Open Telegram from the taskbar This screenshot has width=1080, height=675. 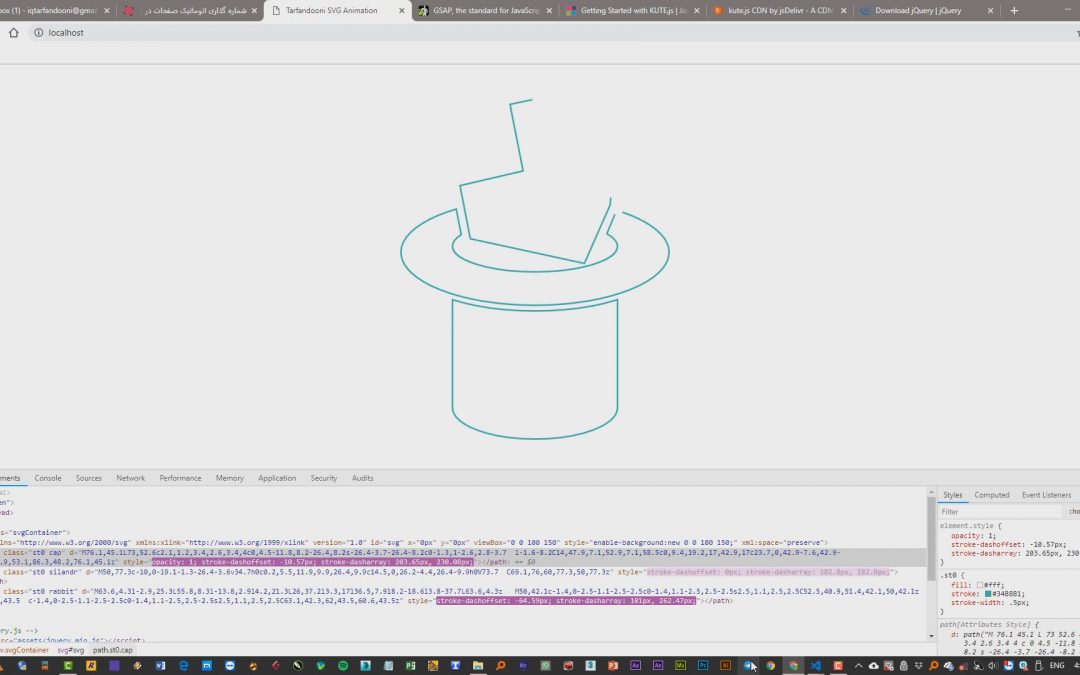(x=748, y=665)
